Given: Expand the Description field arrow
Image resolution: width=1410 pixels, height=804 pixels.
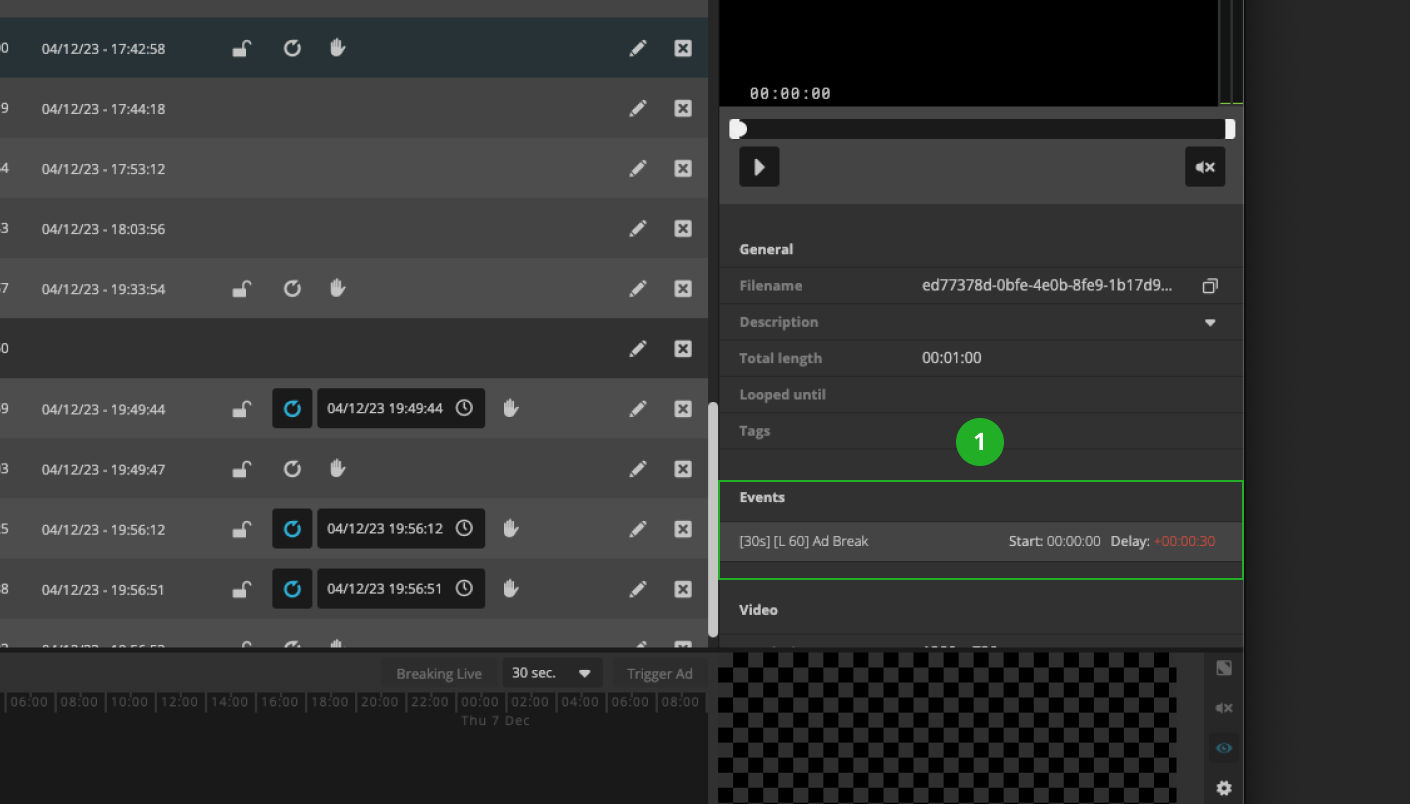Looking at the screenshot, I should [1209, 323].
